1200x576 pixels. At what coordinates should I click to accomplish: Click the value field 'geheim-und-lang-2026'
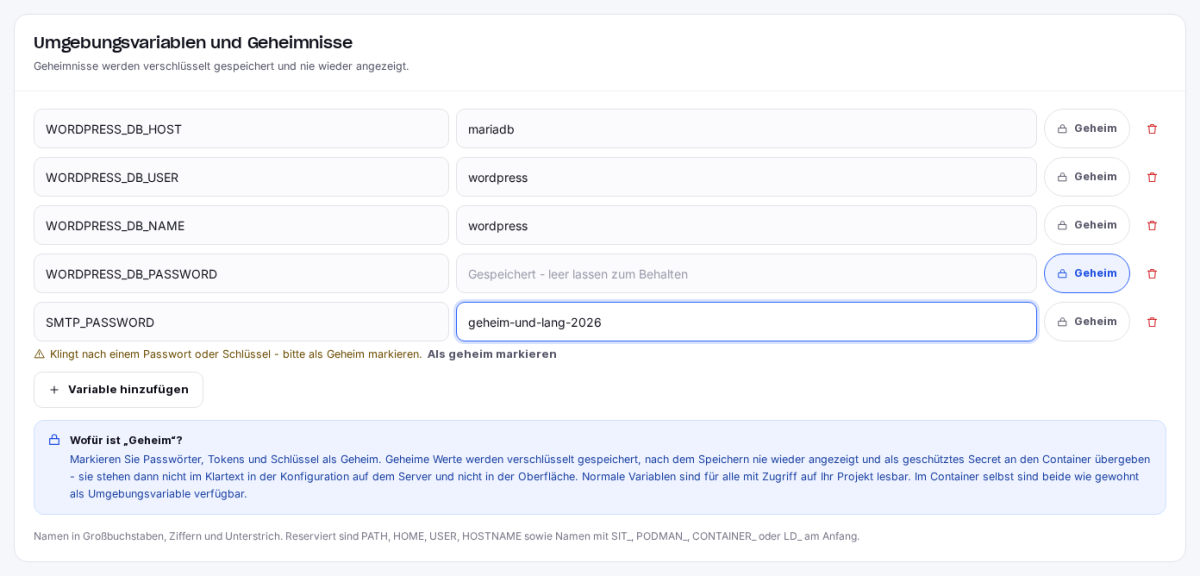tap(746, 322)
